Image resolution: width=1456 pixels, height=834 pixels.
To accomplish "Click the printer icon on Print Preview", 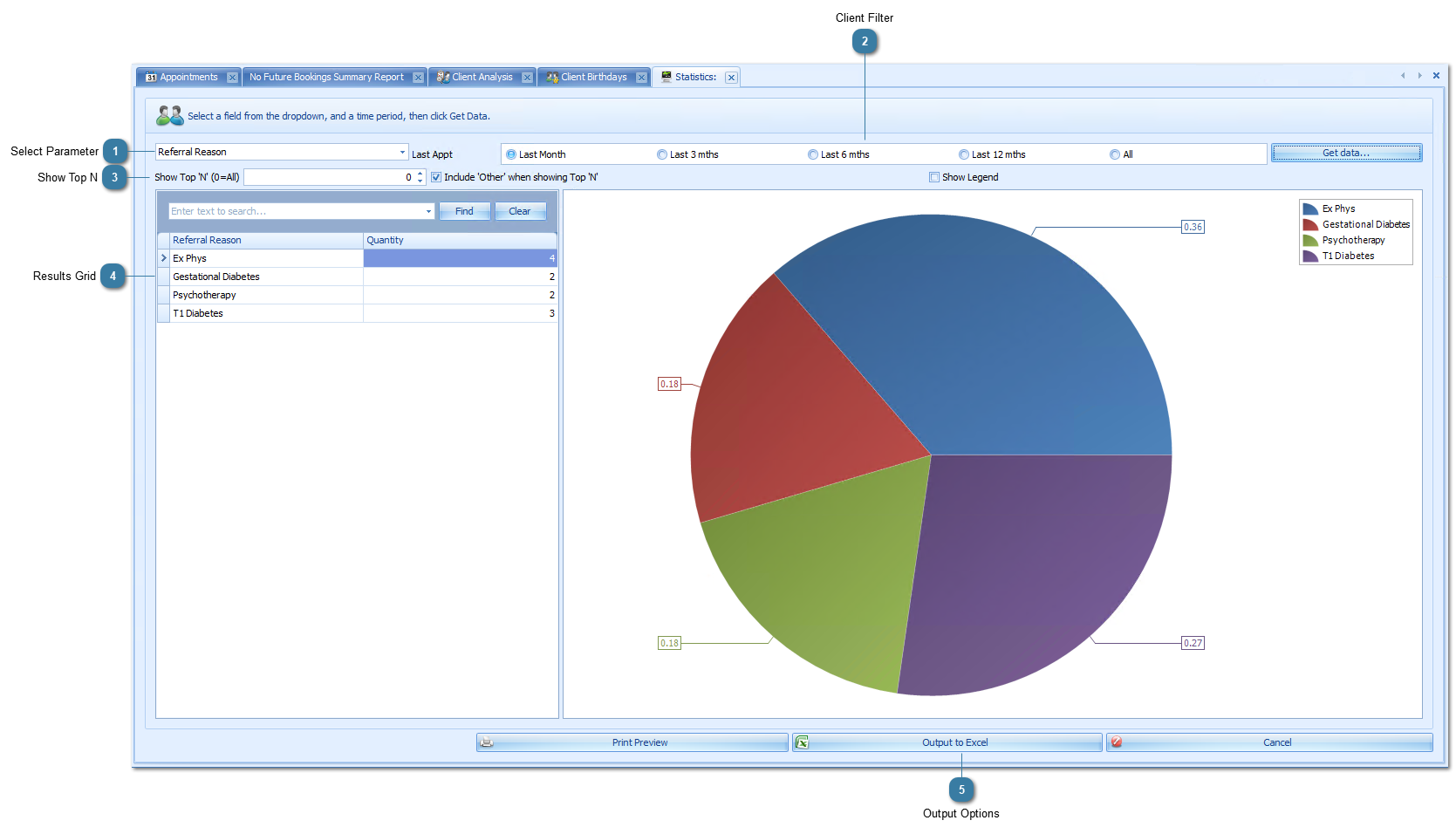I will pyautogui.click(x=487, y=742).
